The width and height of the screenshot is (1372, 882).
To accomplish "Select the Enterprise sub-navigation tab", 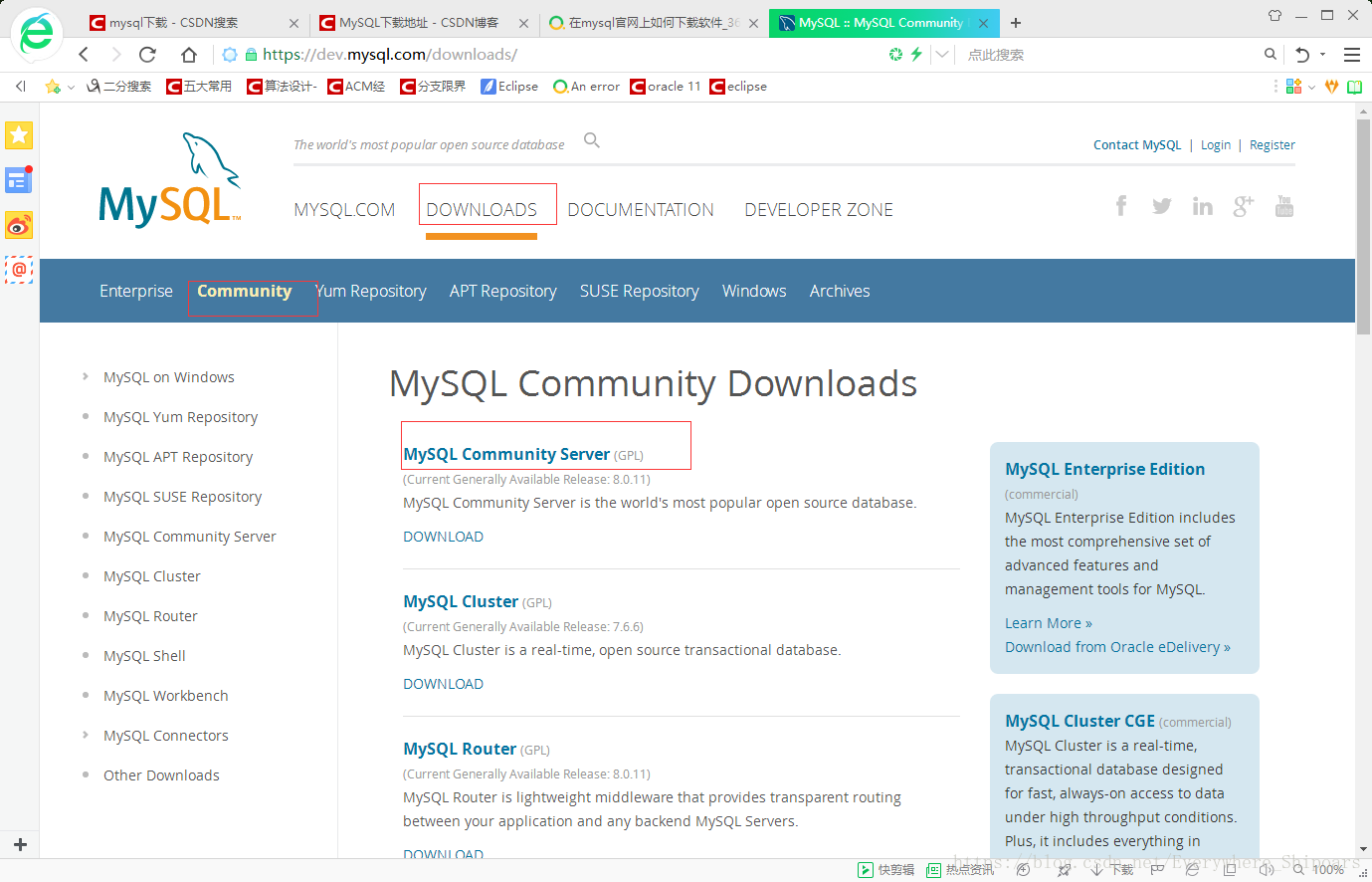I will coord(136,291).
